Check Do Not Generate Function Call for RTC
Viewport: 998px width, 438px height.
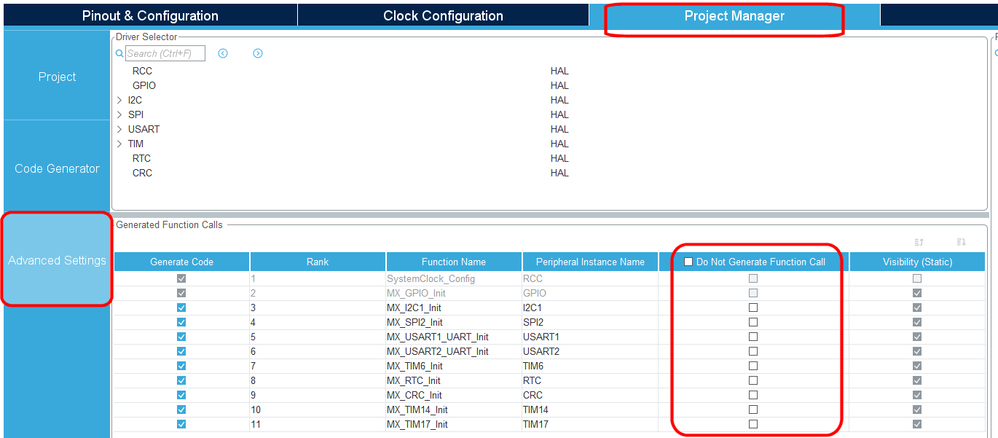(x=753, y=381)
